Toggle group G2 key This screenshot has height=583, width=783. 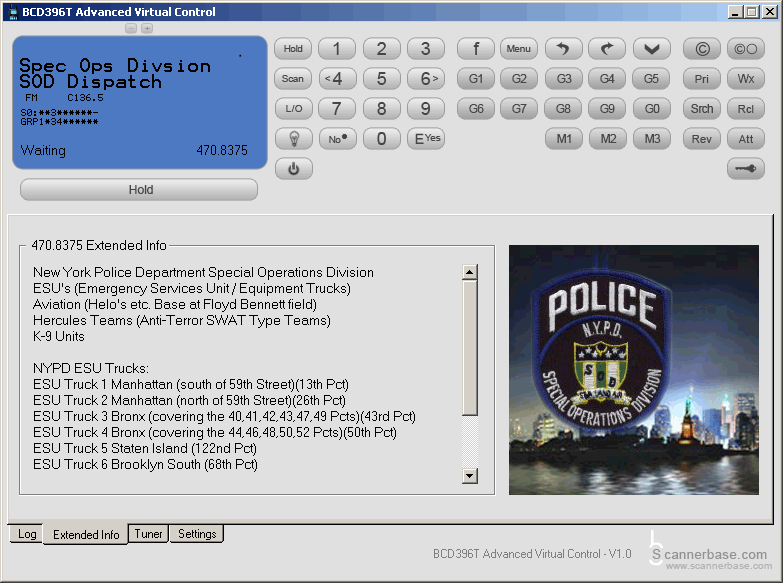[519, 78]
